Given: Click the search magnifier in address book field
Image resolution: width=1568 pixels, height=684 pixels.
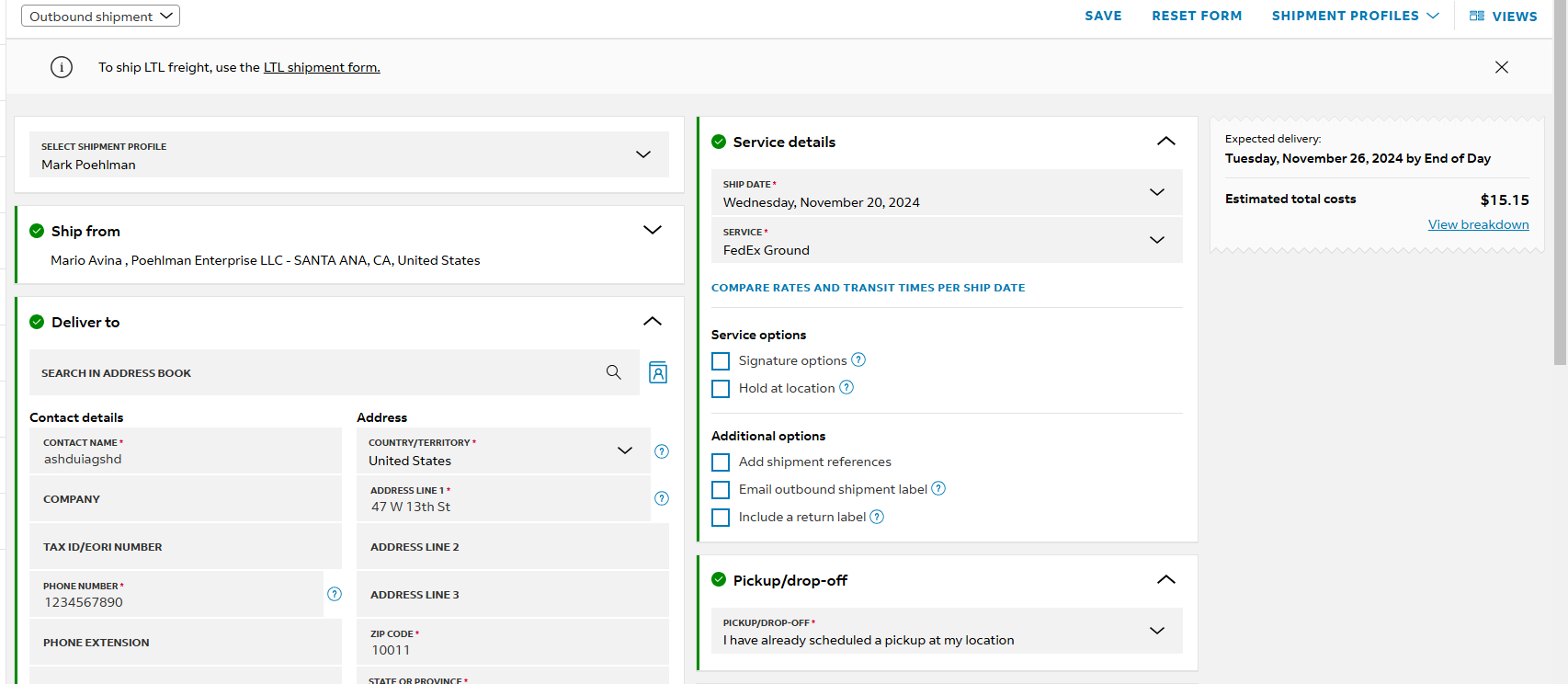Looking at the screenshot, I should [x=614, y=372].
